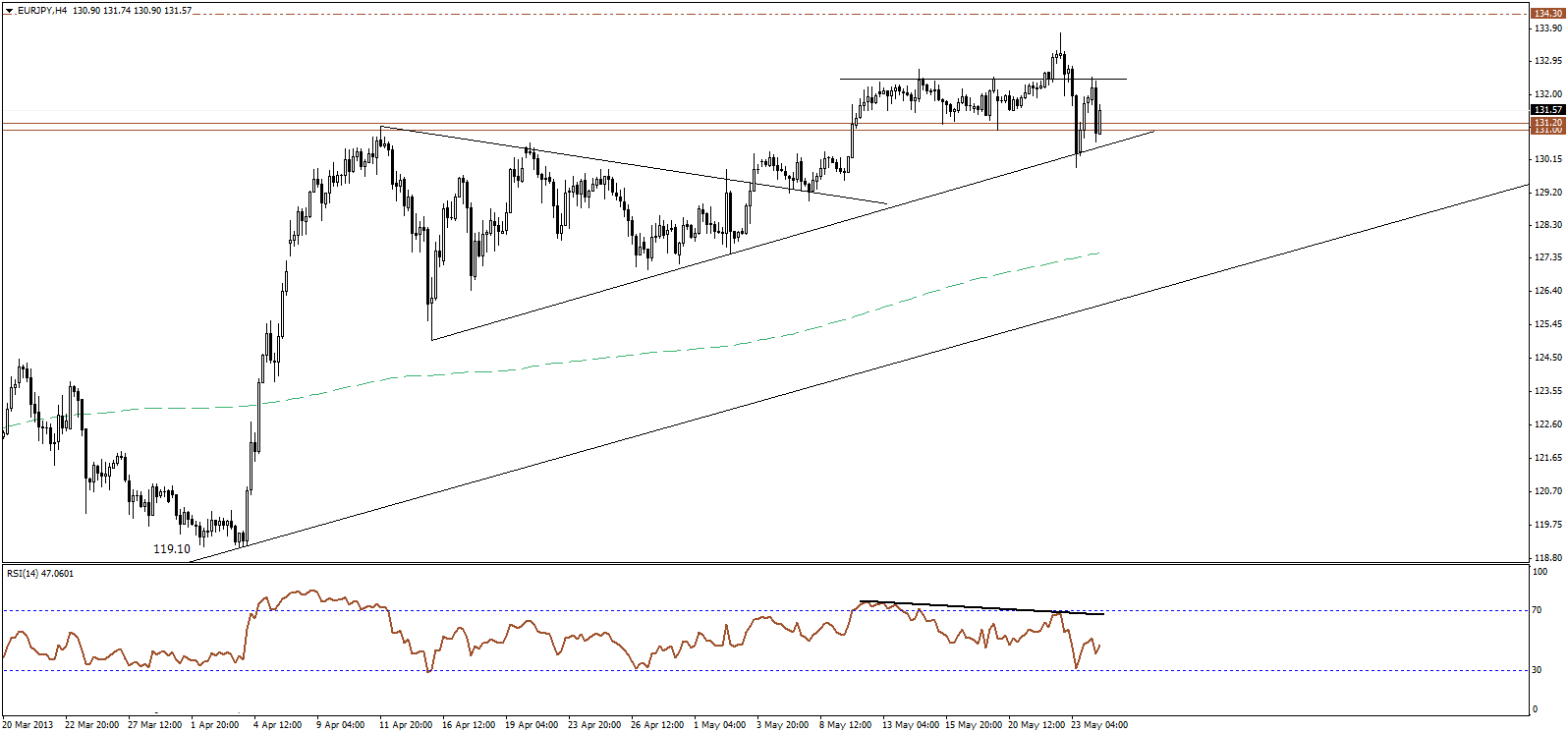Click the 123.55 price axis label
Viewport: 1568px width, 733px height.
pos(1547,391)
